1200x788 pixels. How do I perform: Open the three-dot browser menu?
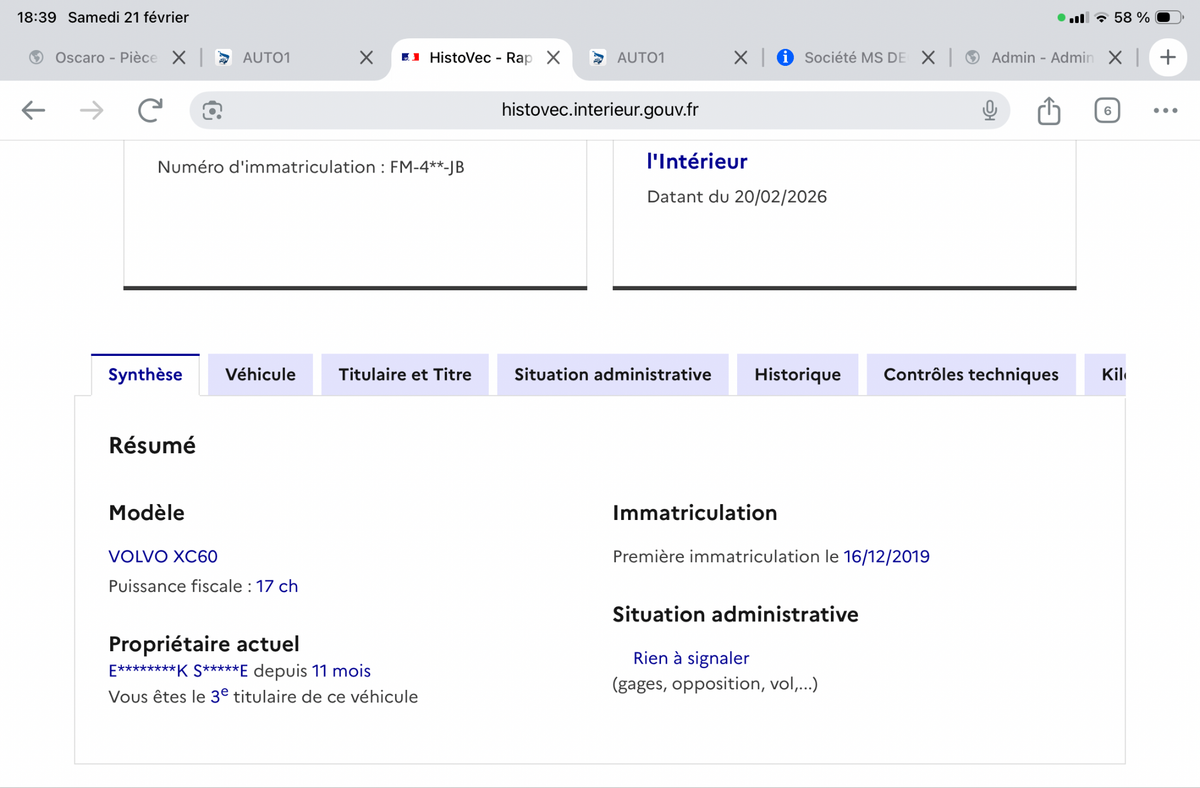1165,110
